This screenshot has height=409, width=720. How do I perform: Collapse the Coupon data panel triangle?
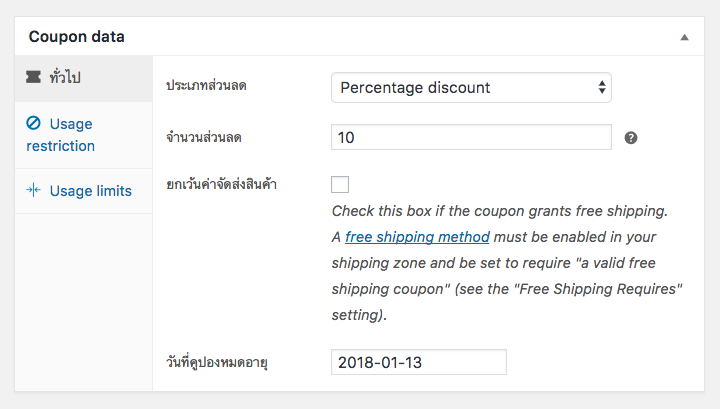click(x=684, y=37)
